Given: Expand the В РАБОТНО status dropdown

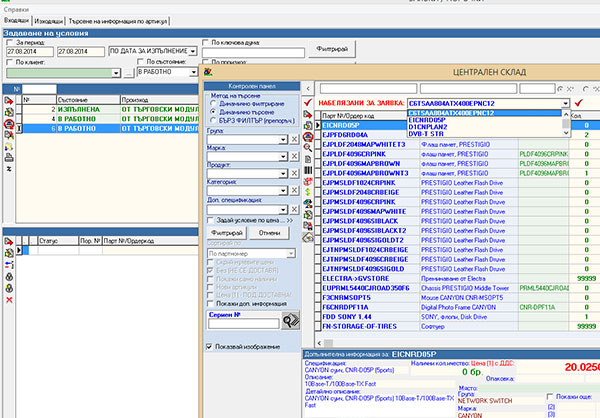Looking at the screenshot, I should coord(193,74).
